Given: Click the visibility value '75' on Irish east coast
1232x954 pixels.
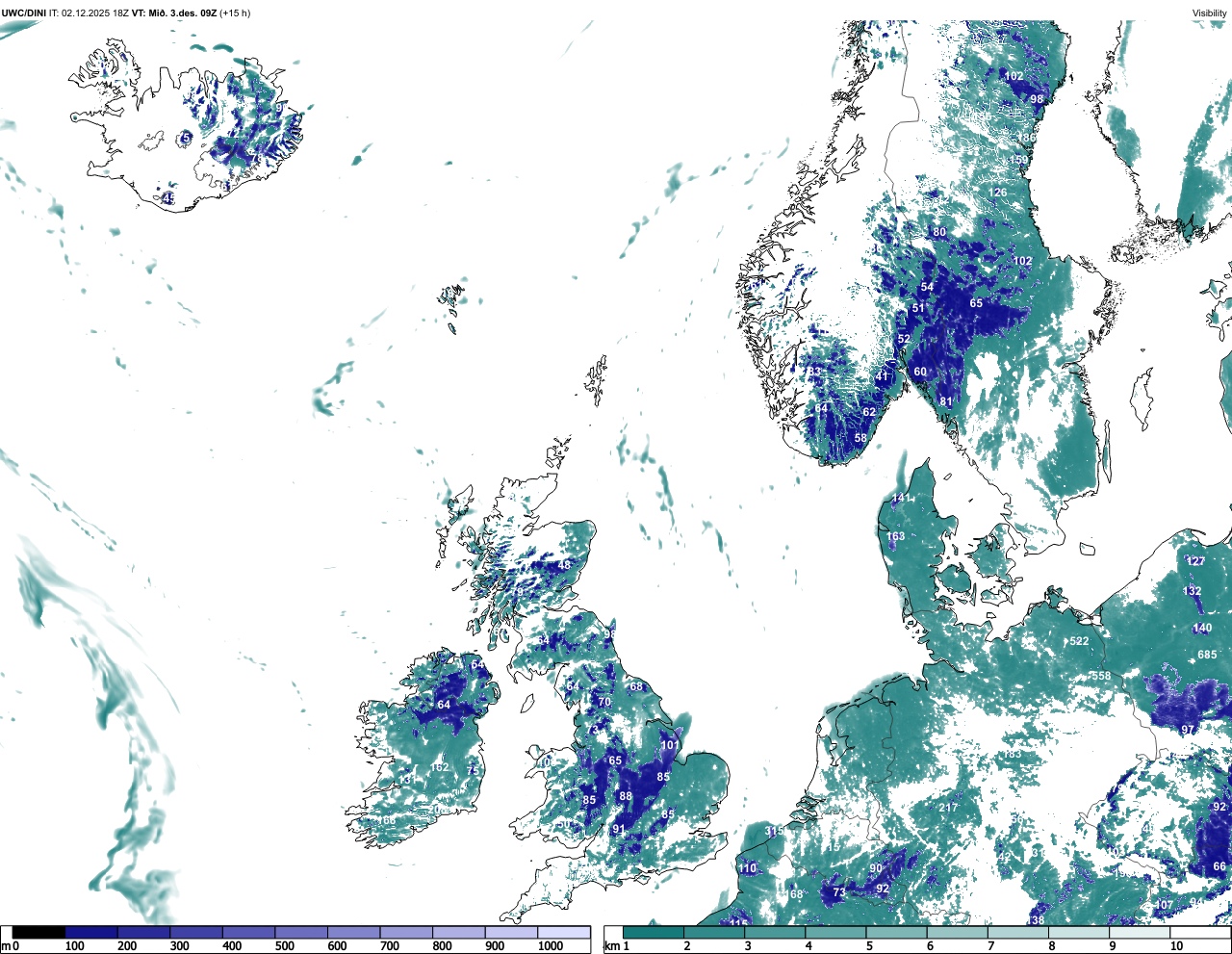Looking at the screenshot, I should coord(473,771).
